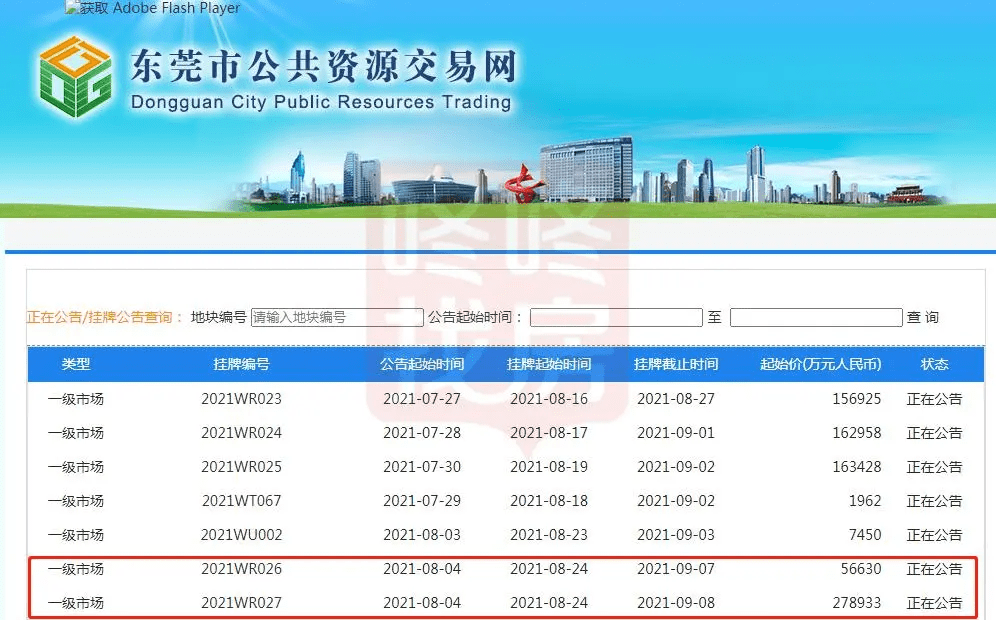Click listing start date 2021-08-16
Image resolution: width=996 pixels, height=620 pixels.
click(549, 399)
